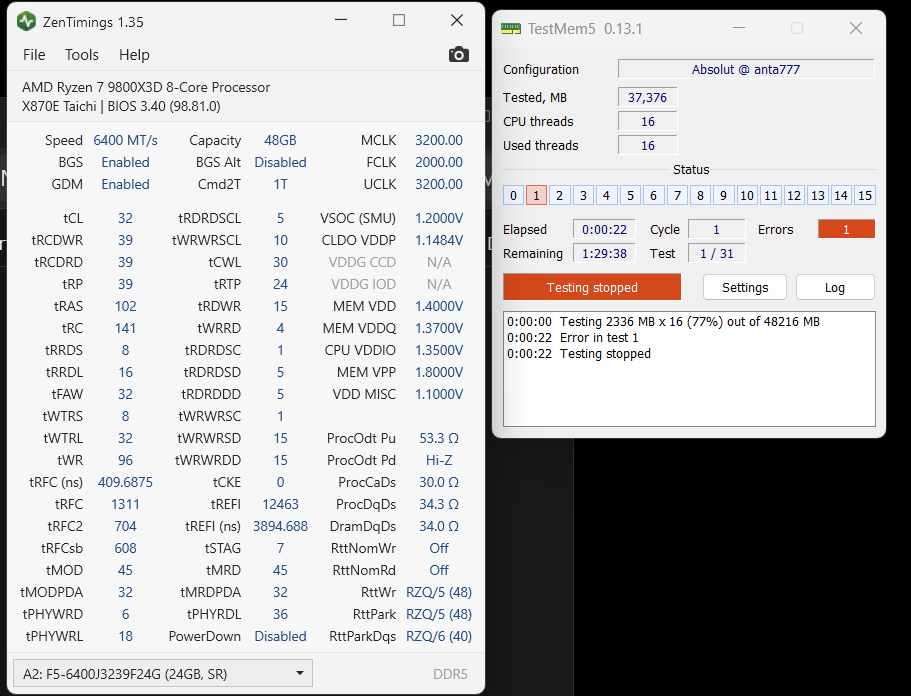Open the TestMem5 Log
Image resolution: width=911 pixels, height=696 pixels.
point(835,287)
